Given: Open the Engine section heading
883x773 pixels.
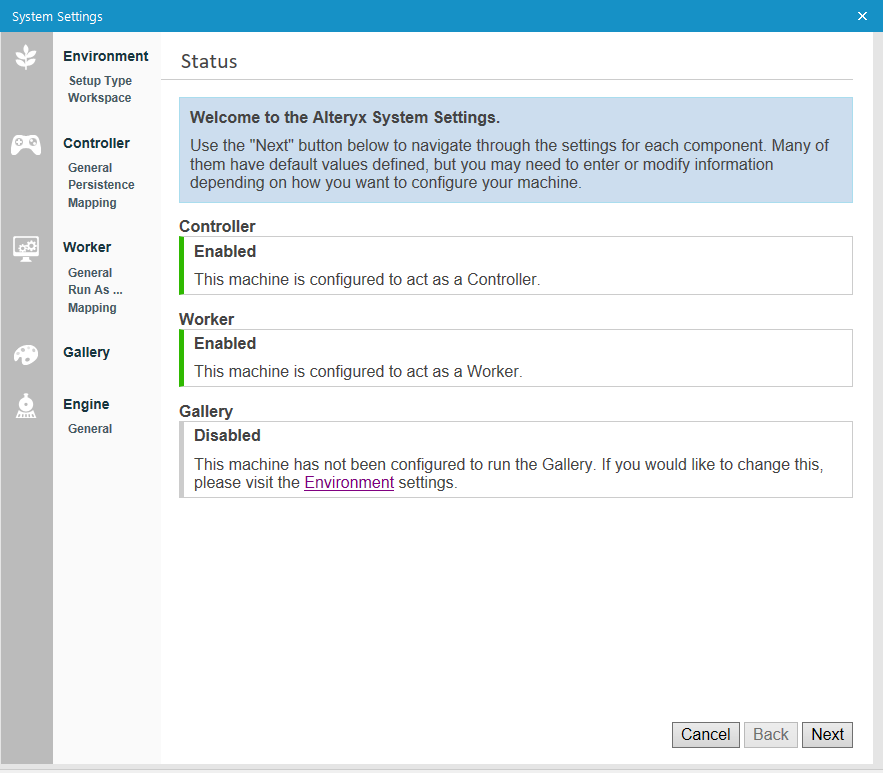Looking at the screenshot, I should pos(86,404).
